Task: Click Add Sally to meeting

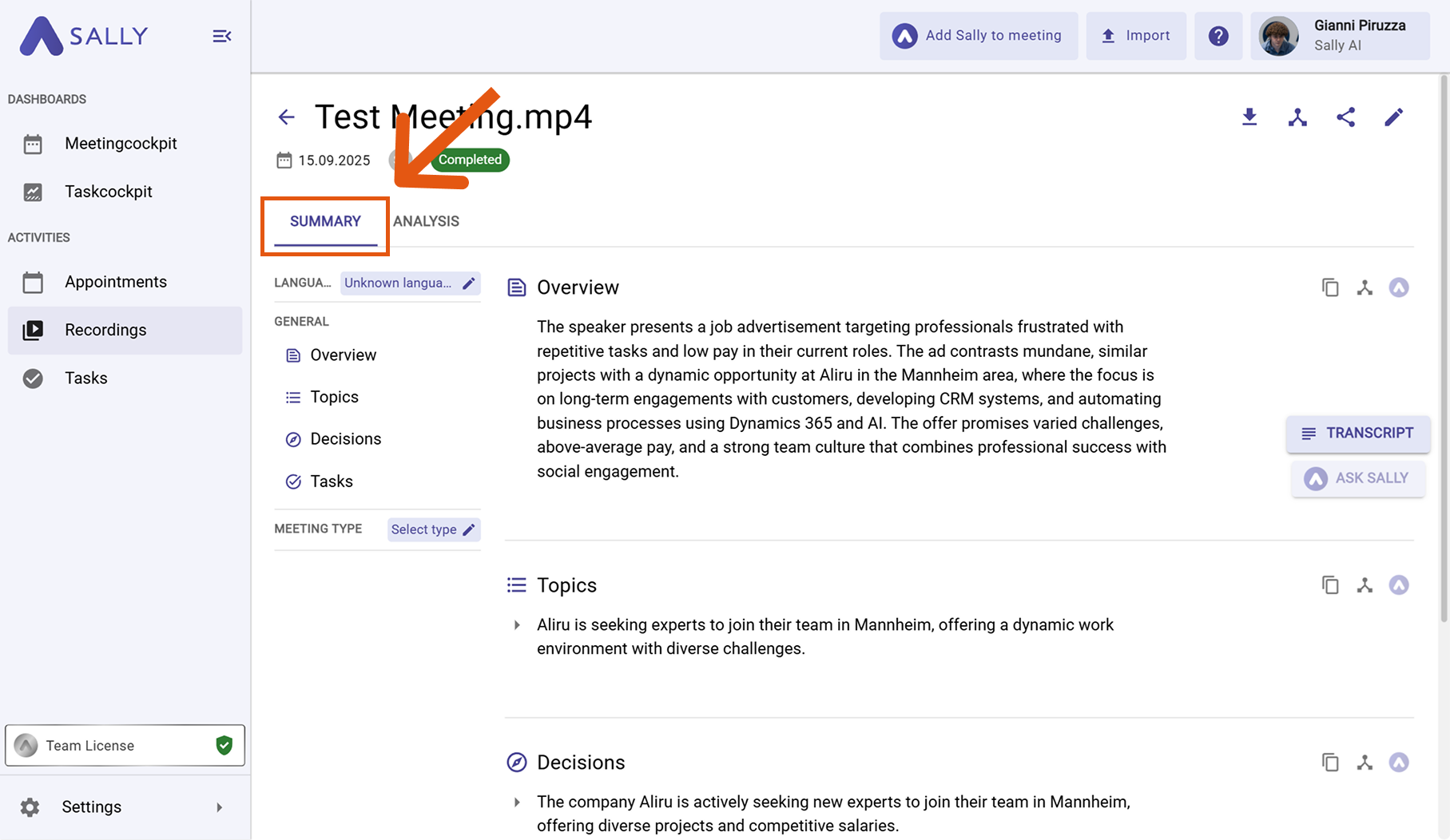Action: tap(979, 36)
